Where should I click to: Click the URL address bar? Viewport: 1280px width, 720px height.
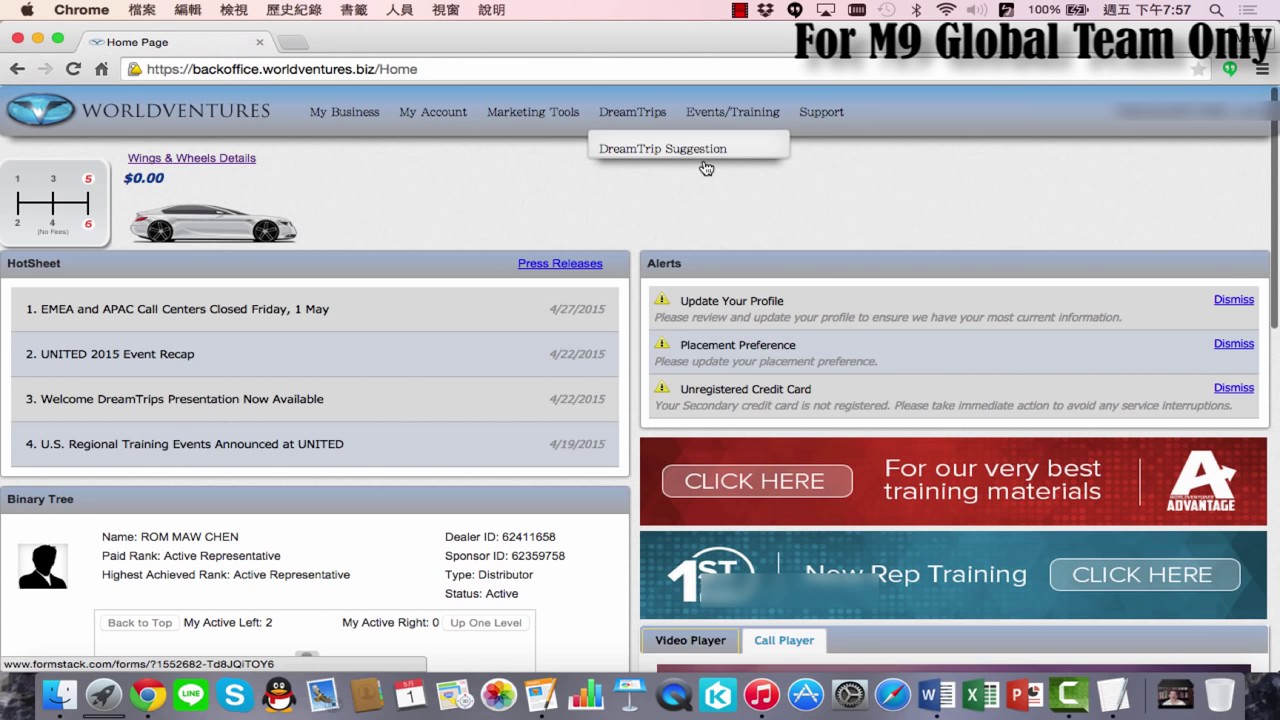click(x=665, y=69)
